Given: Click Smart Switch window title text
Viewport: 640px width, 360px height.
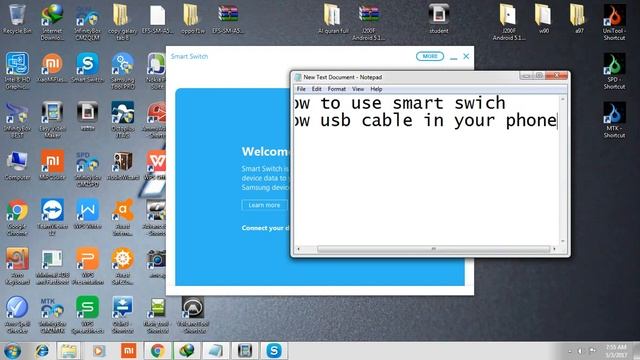Looking at the screenshot, I should 189,56.
